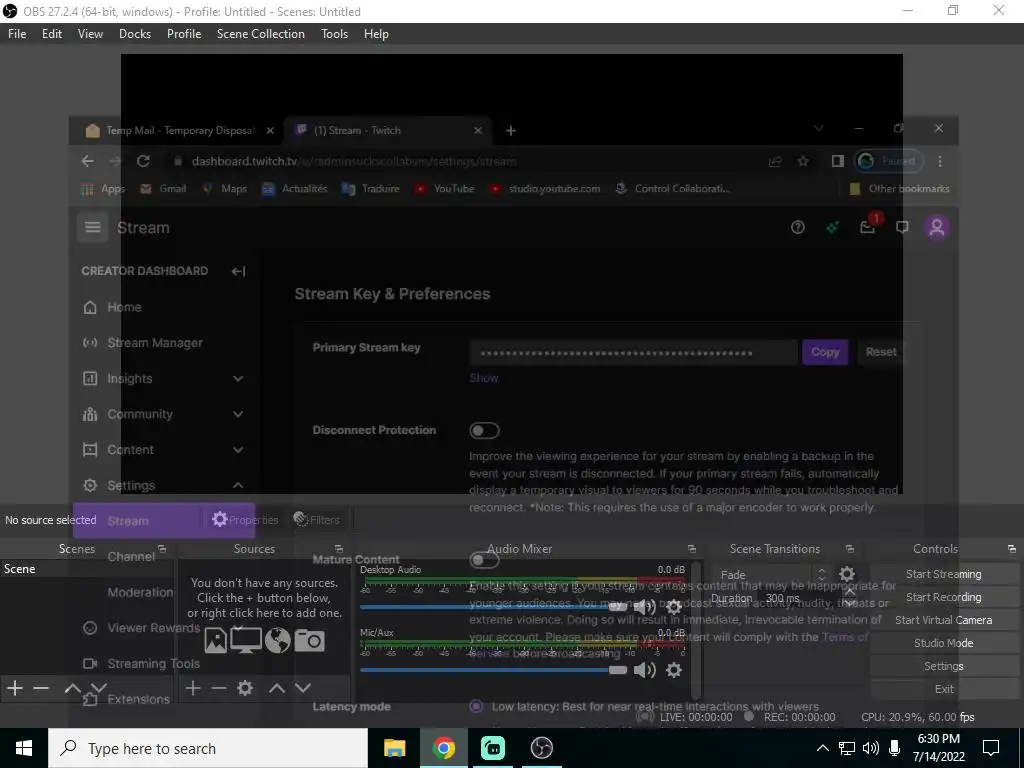The height and width of the screenshot is (768, 1024).
Task: Open Twitch user avatar menu
Action: tap(936, 227)
